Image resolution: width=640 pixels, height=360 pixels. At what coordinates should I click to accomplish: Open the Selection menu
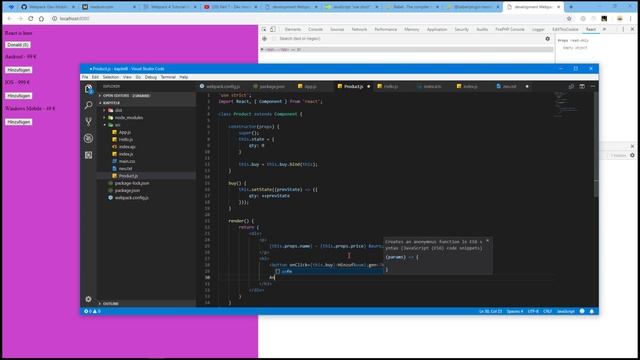pyautogui.click(x=111, y=77)
